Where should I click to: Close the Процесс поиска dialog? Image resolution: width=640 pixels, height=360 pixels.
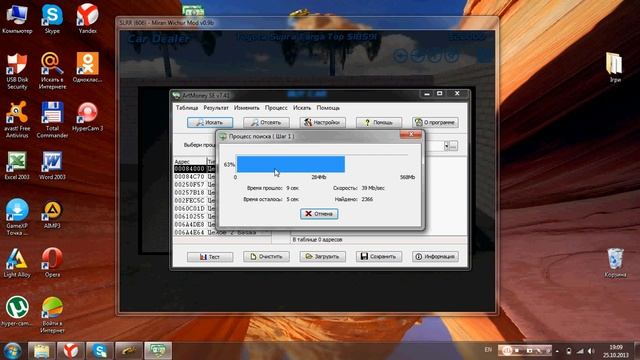coord(411,134)
